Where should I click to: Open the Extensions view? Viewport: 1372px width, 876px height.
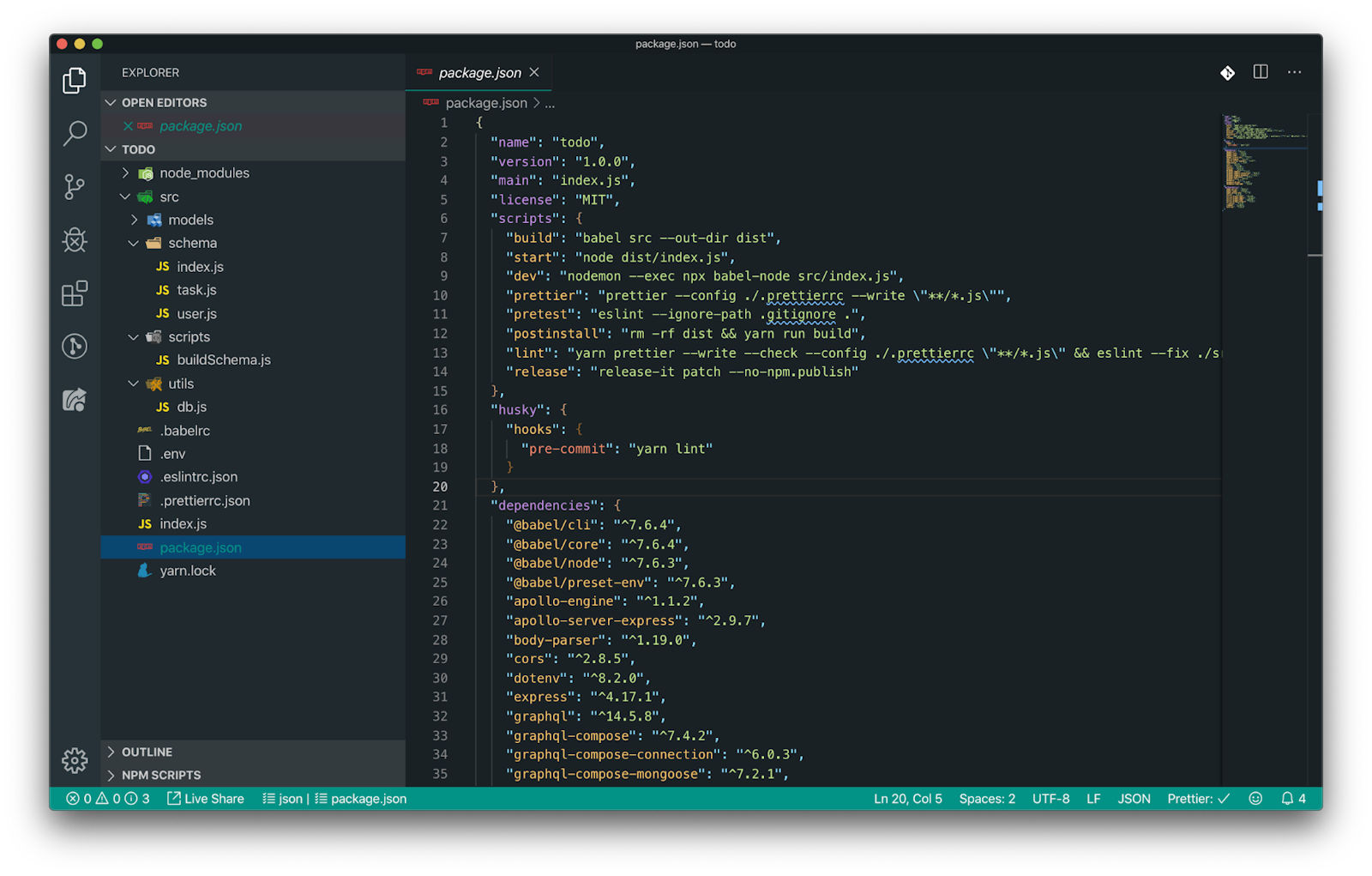click(x=75, y=293)
